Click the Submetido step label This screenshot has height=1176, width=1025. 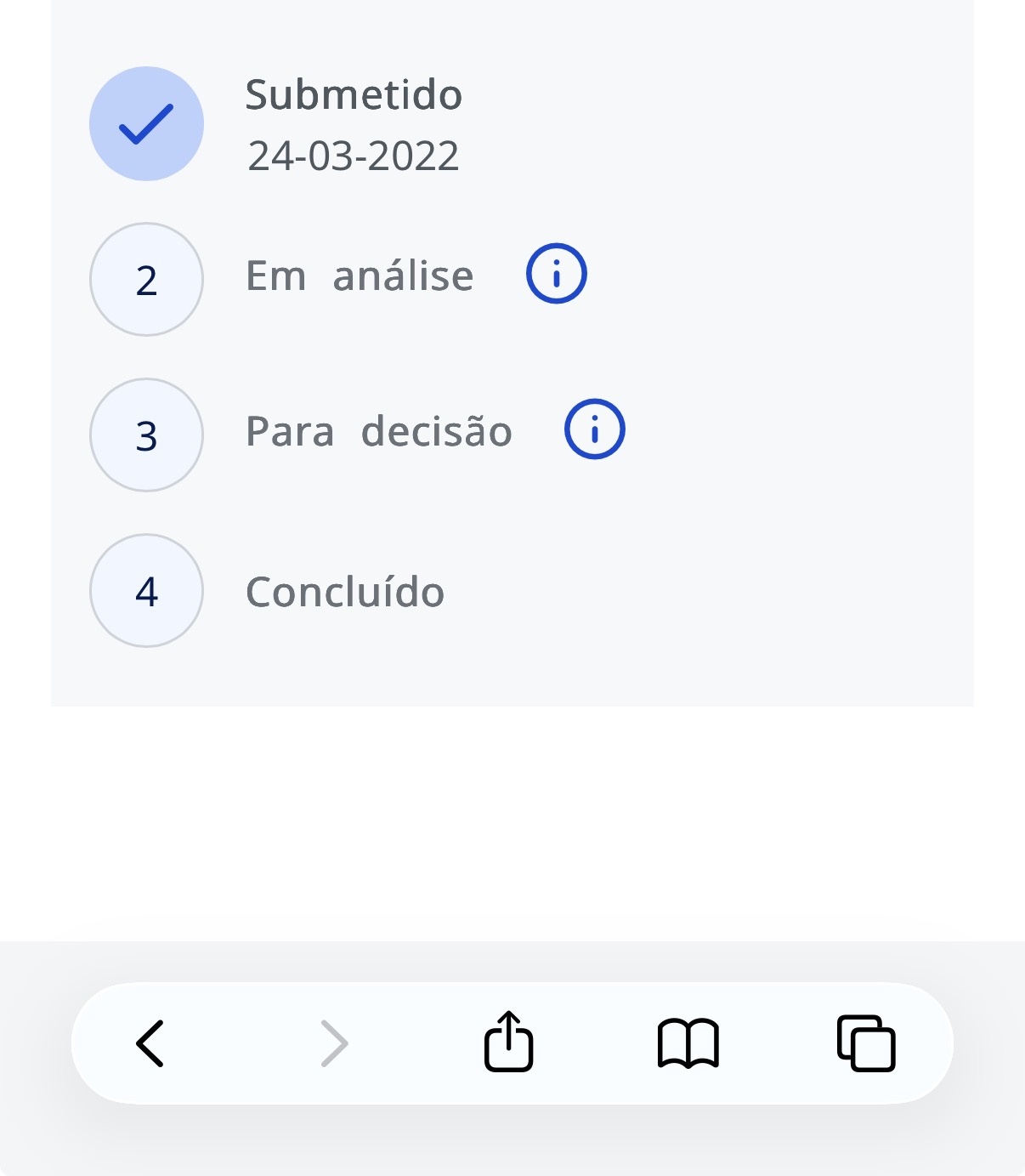[354, 94]
